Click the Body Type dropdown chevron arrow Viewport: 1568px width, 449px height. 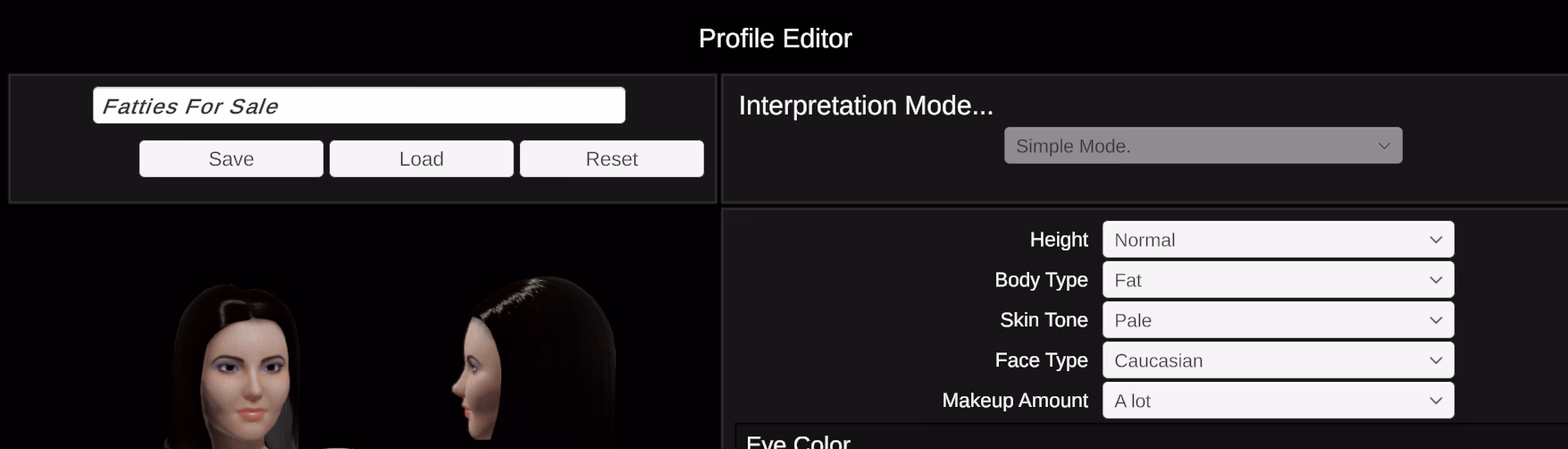coord(1436,280)
